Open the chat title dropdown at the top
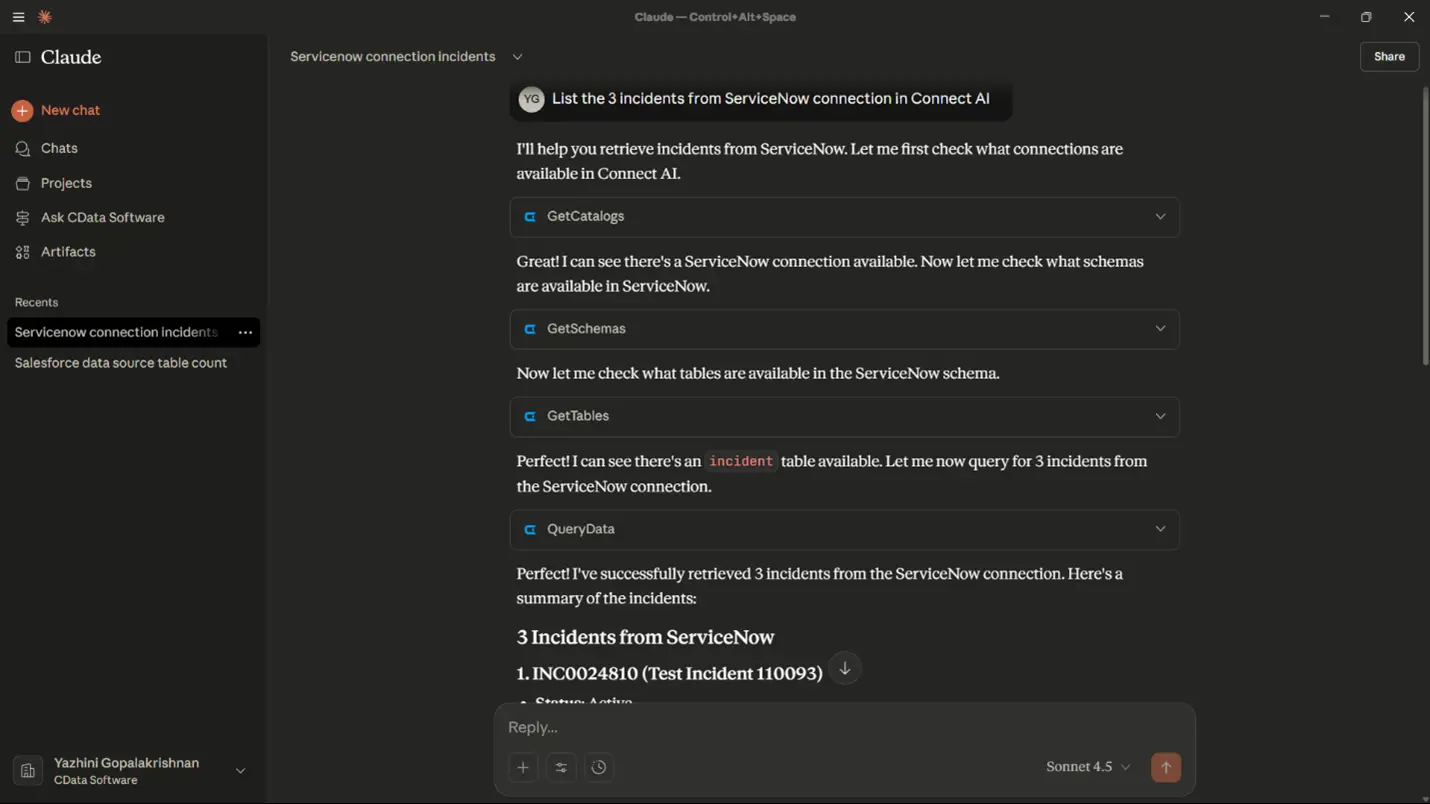The height and width of the screenshot is (804, 1430). [x=517, y=57]
